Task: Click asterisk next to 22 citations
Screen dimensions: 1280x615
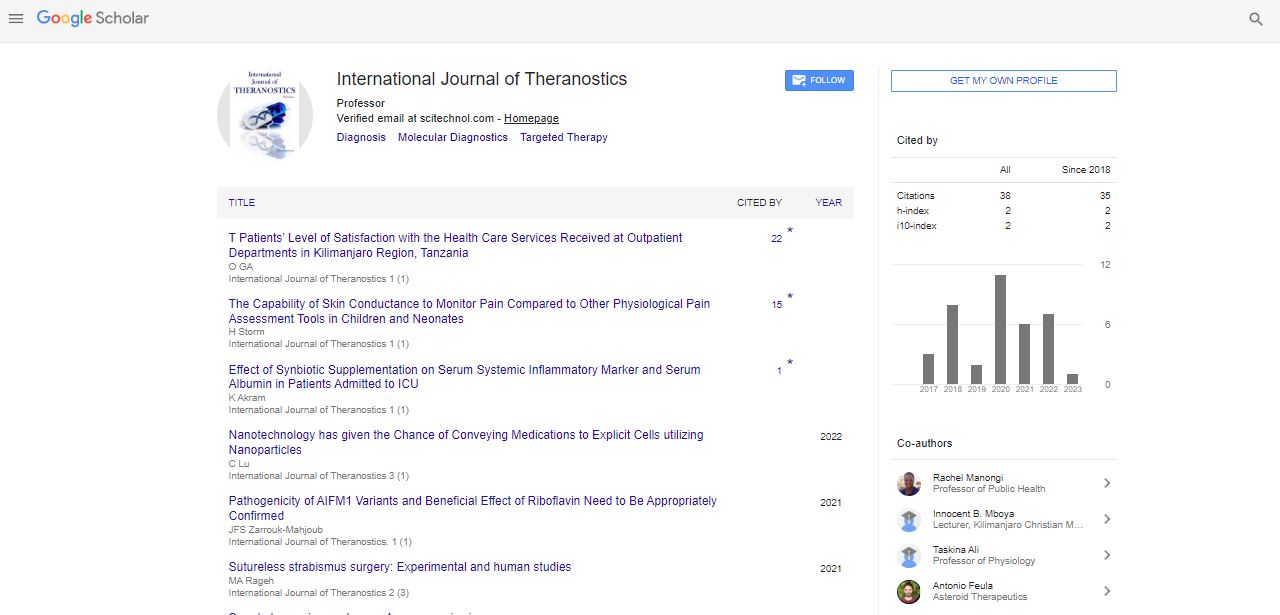Action: (x=790, y=232)
